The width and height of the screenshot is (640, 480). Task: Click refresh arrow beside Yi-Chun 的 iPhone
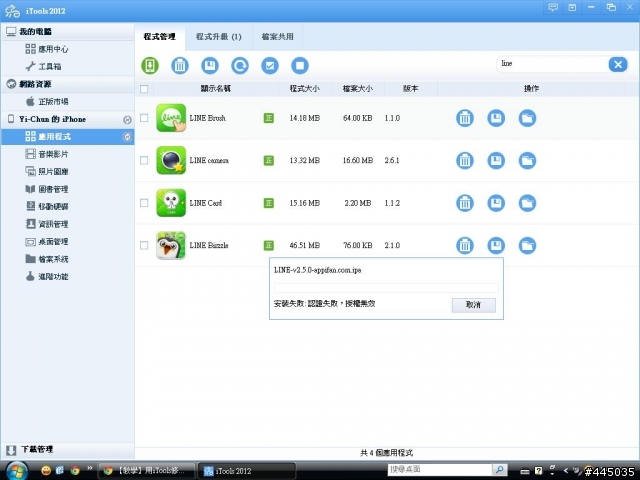point(127,120)
